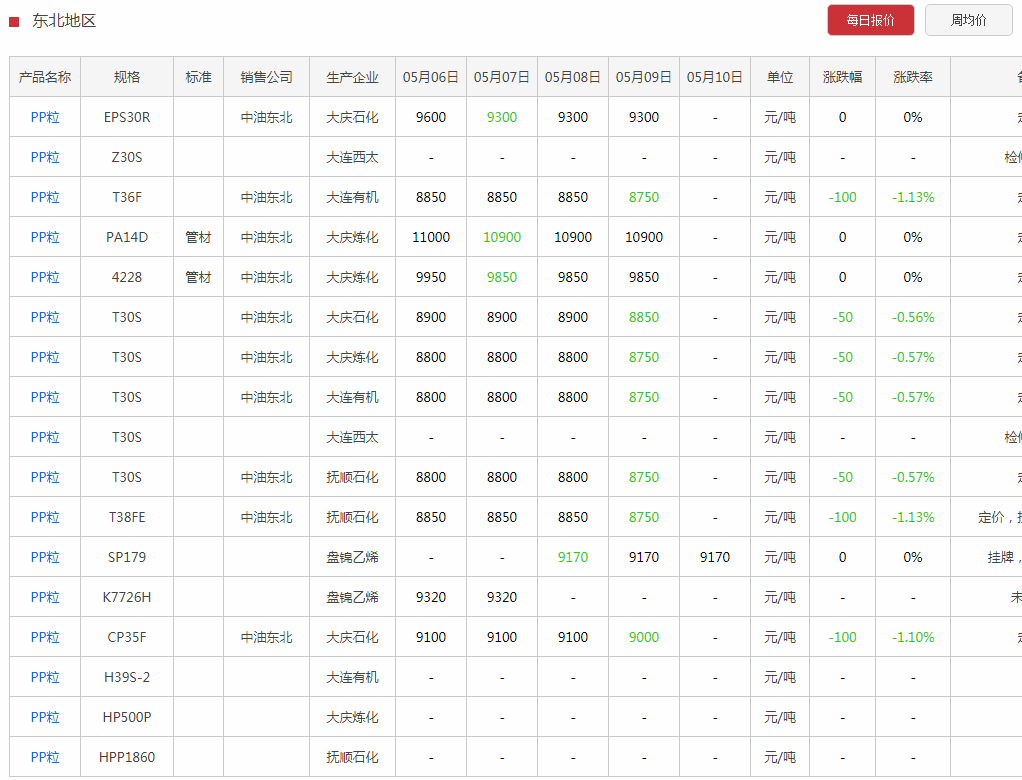
Task: Select the 05月09日 date column header
Action: coord(643,77)
